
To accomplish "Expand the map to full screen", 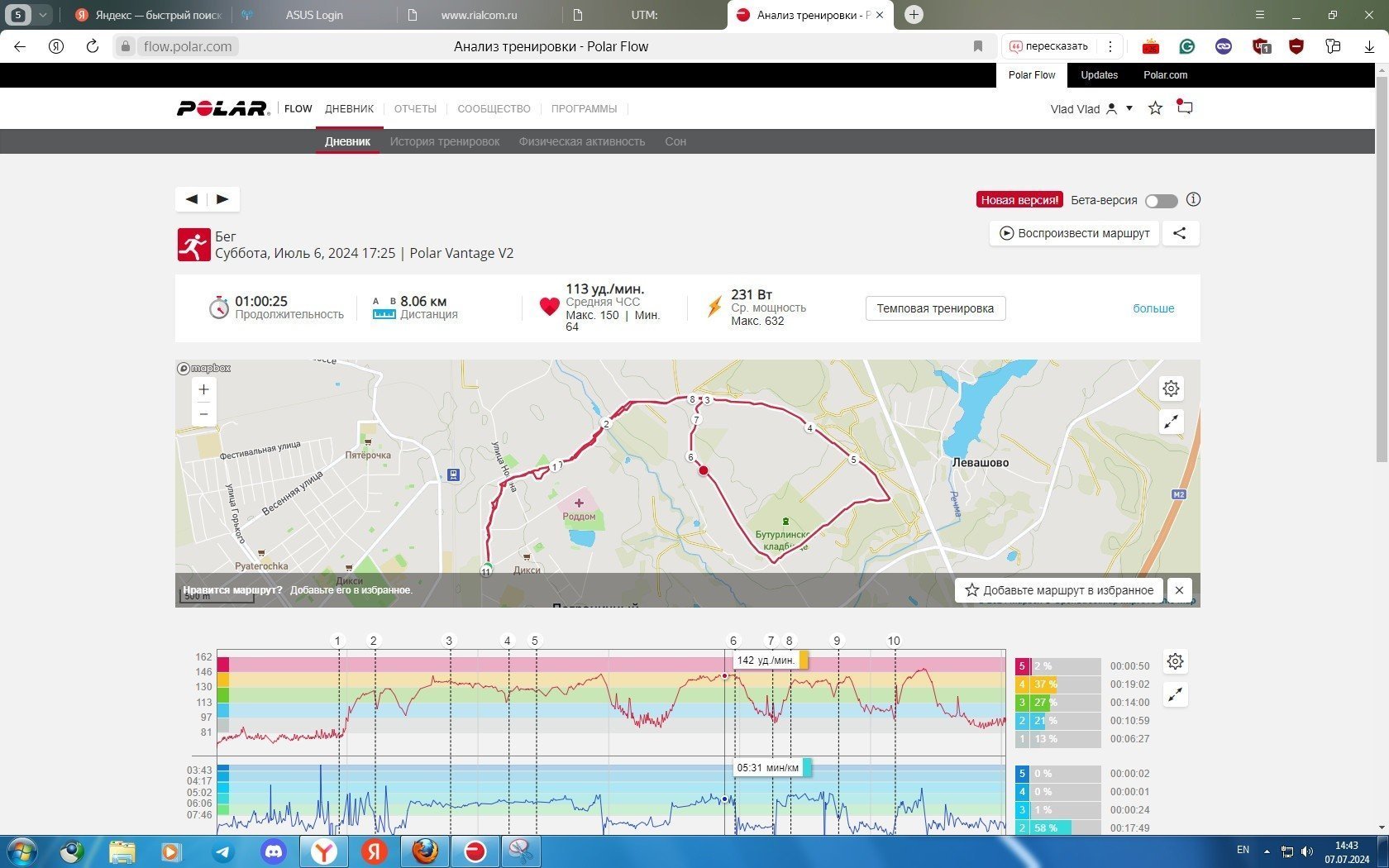I will coord(1171,422).
